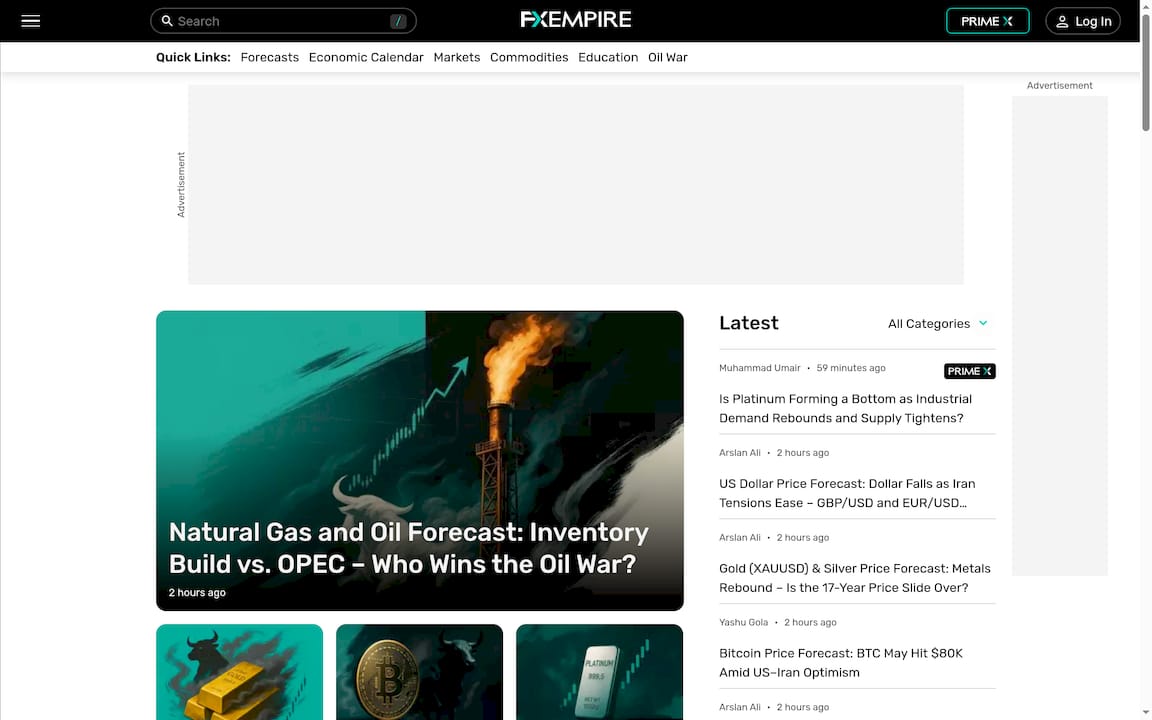The height and width of the screenshot is (720, 1152).
Task: Expand the All Categories dropdown
Action: [929, 323]
